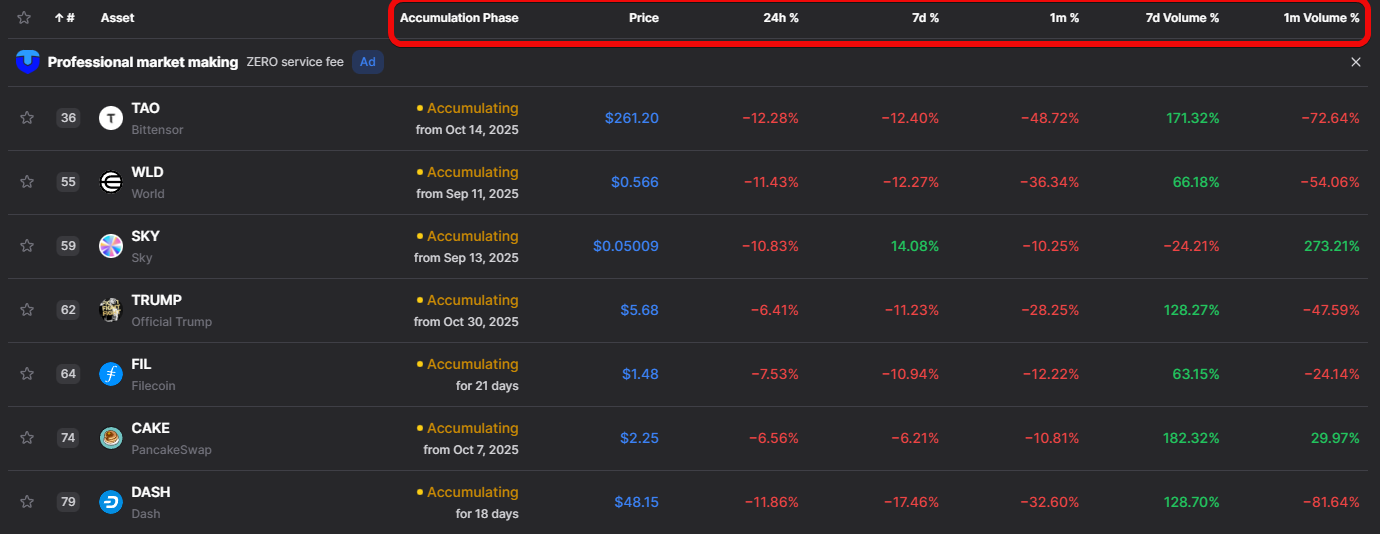Click the market making ad logo icon

(27, 62)
